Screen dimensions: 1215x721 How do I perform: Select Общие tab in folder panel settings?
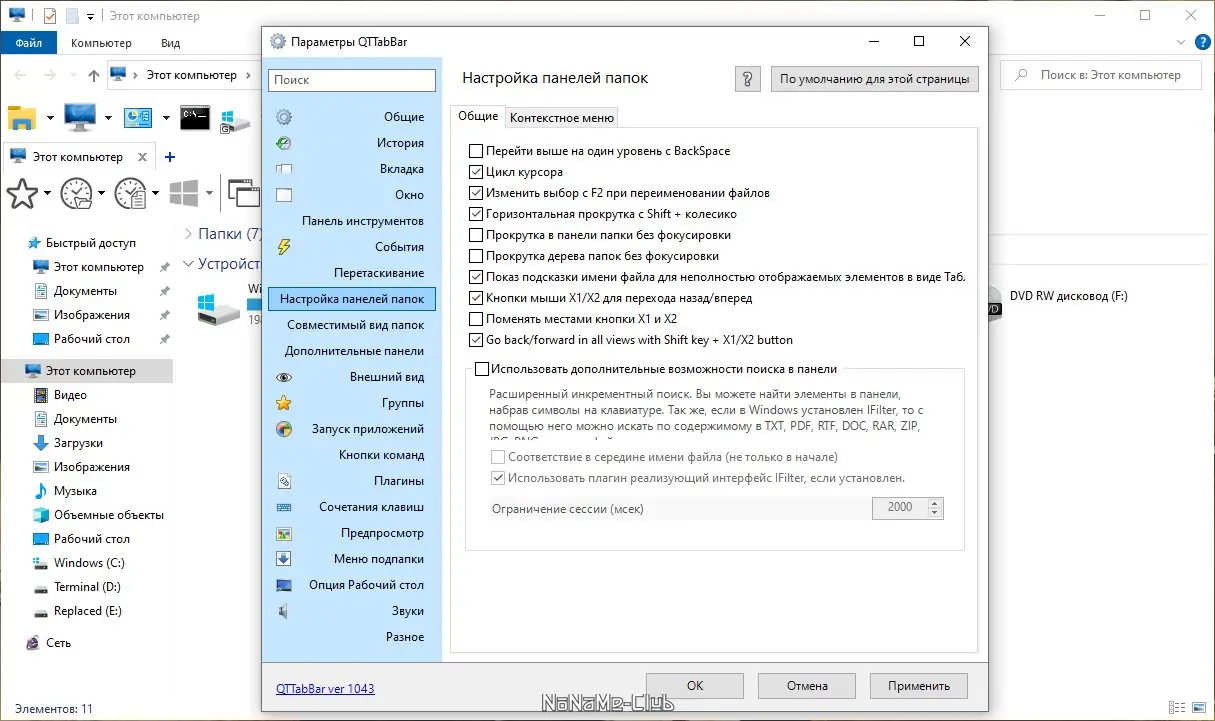click(478, 116)
